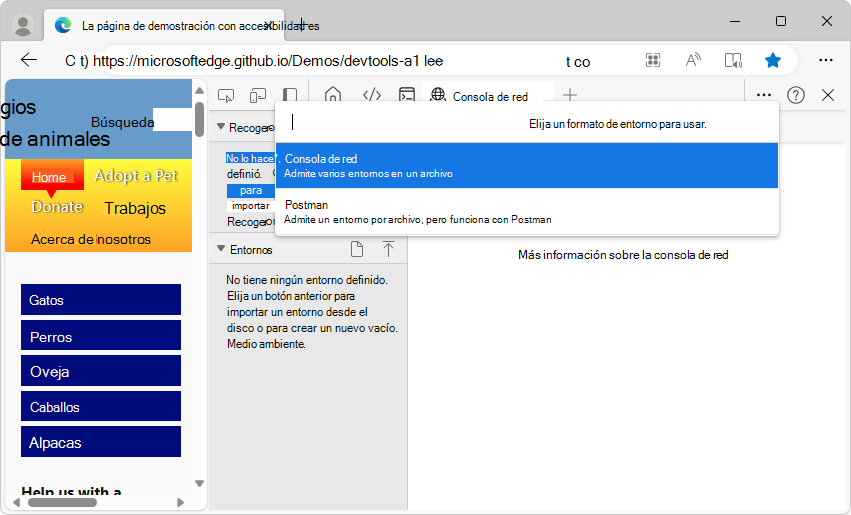Click the Inspect element tool icon
Viewport: 851px width, 515px height.
point(227,96)
